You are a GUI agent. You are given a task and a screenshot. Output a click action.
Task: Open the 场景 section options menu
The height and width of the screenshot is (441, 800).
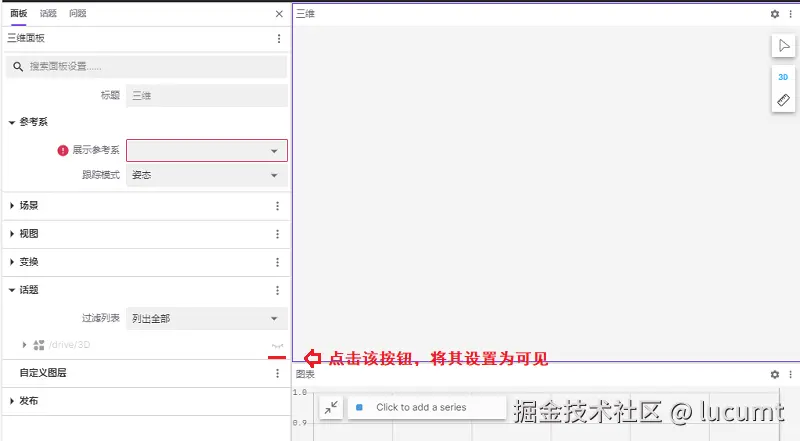[277, 206]
